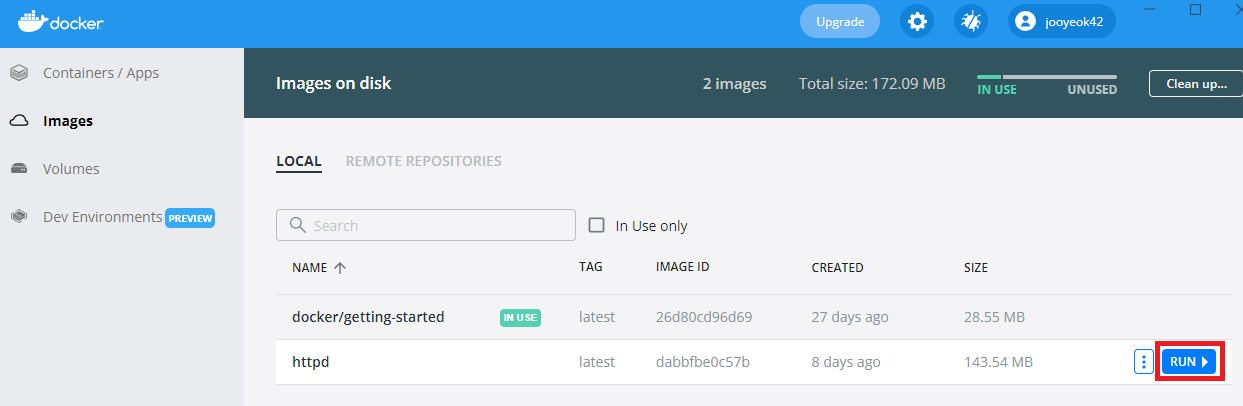Open the httpd three-dot options menu
This screenshot has width=1243, height=406.
click(1144, 362)
